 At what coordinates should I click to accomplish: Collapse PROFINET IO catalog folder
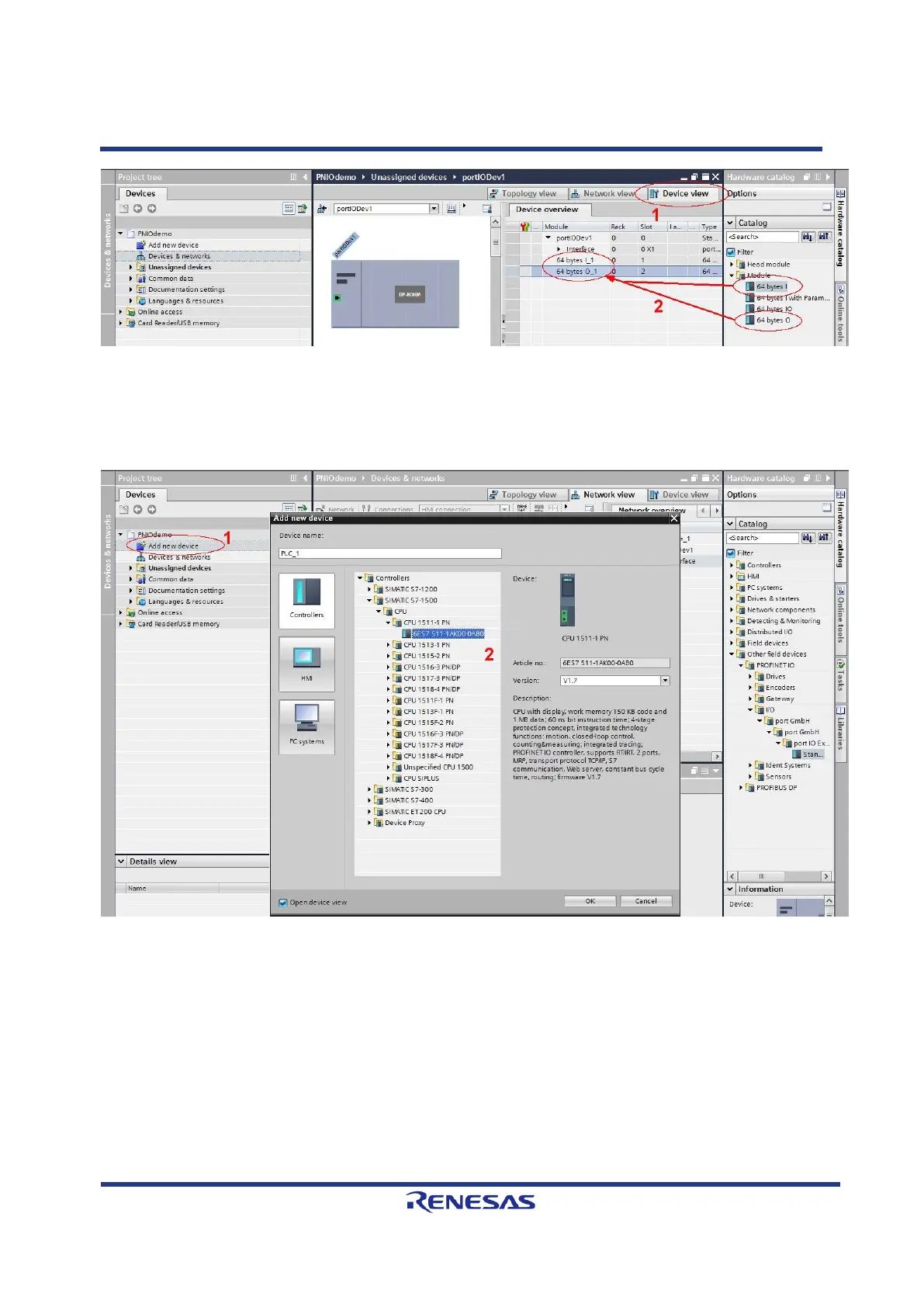741,665
